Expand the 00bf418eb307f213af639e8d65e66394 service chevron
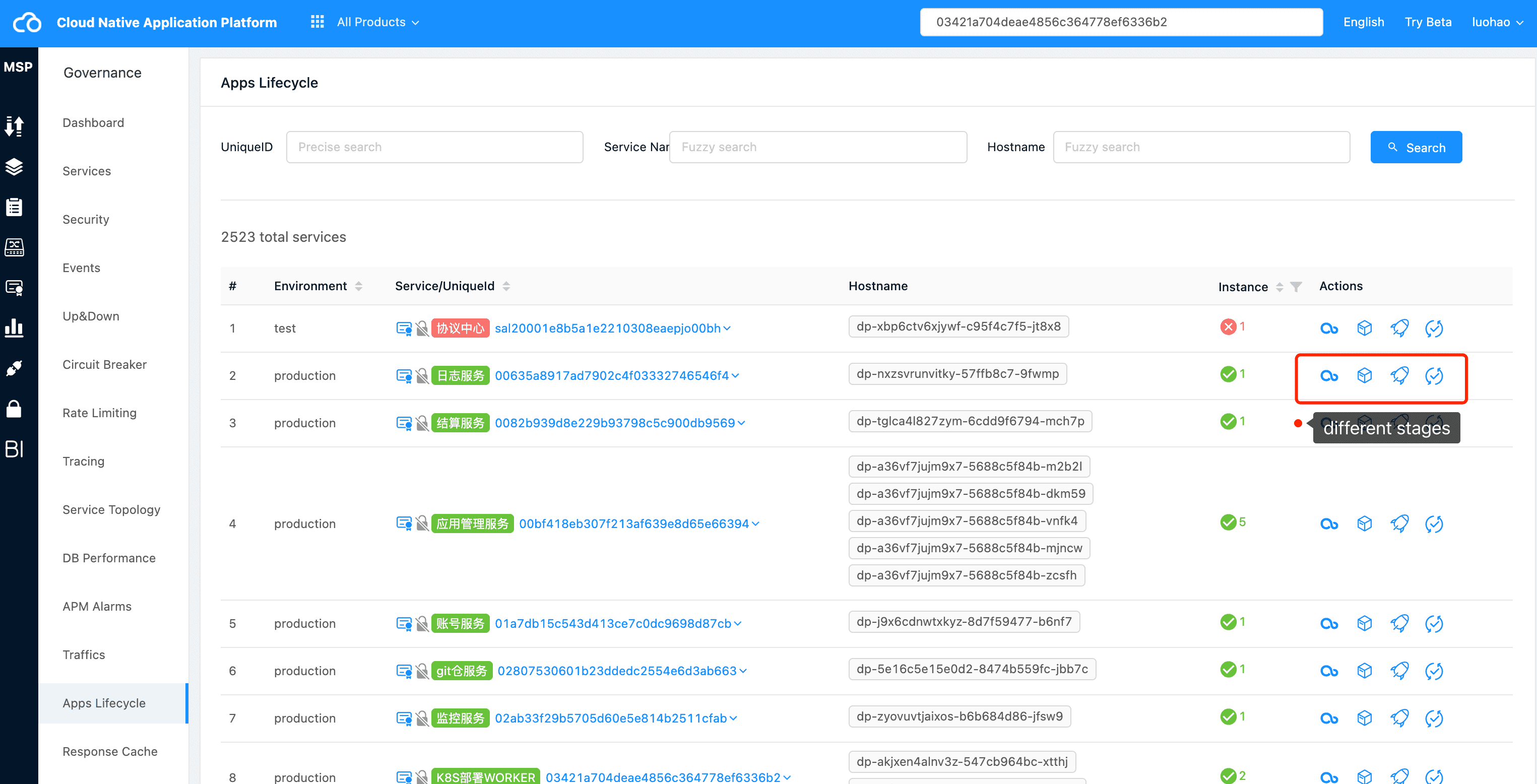 click(755, 524)
